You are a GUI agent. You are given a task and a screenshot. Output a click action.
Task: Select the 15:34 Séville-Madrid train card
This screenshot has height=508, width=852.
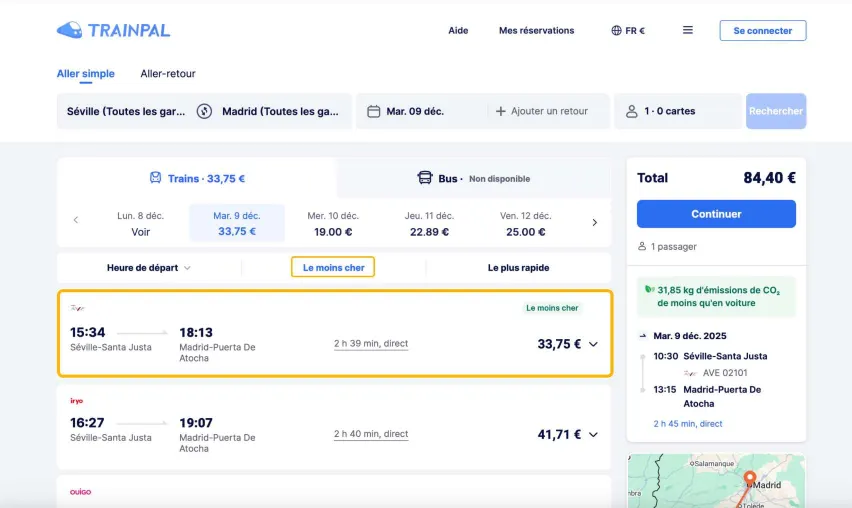coord(335,333)
